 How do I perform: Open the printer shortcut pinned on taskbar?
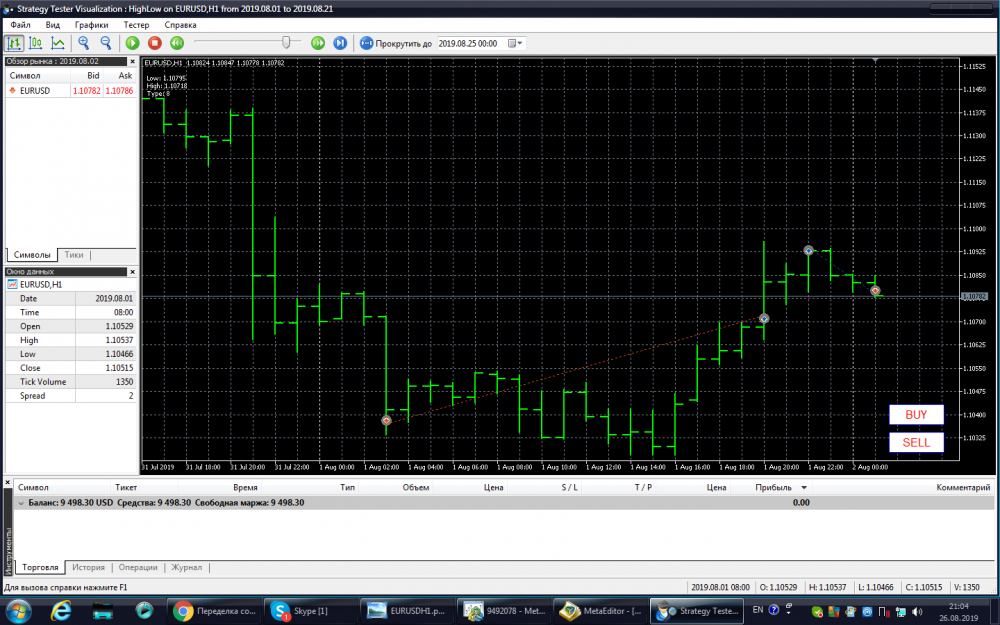click(103, 611)
